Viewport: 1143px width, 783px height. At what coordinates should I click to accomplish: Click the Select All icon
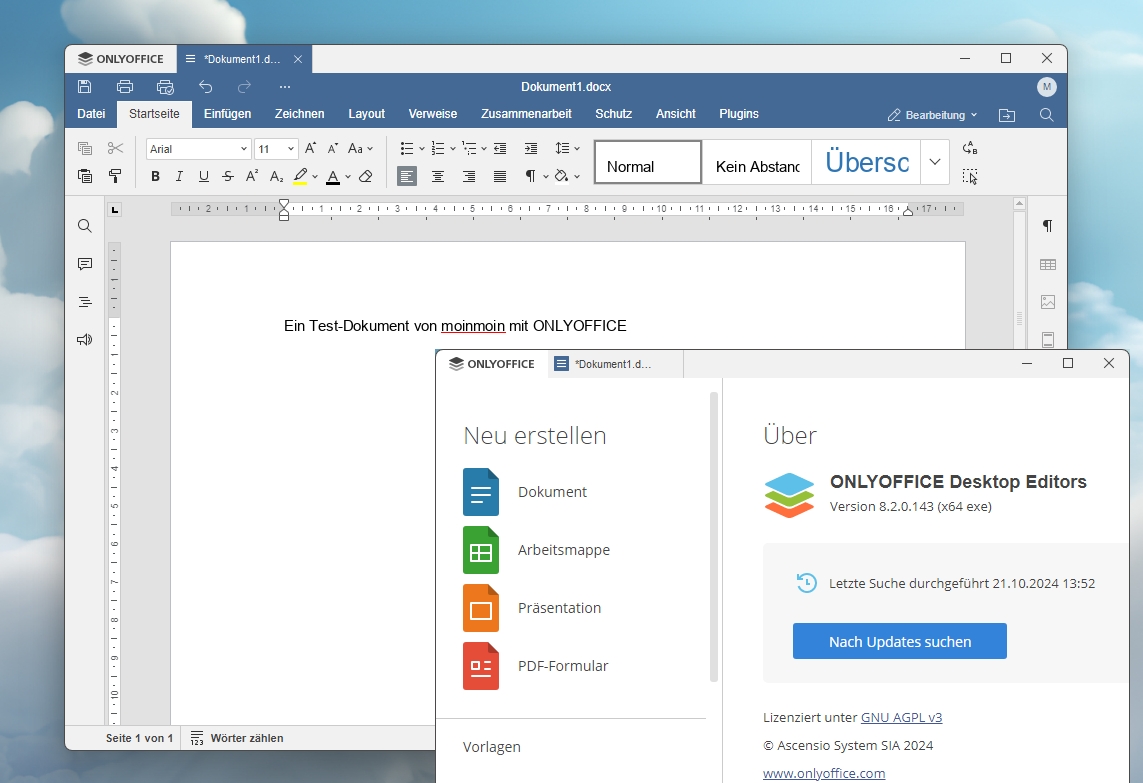[x=970, y=176]
